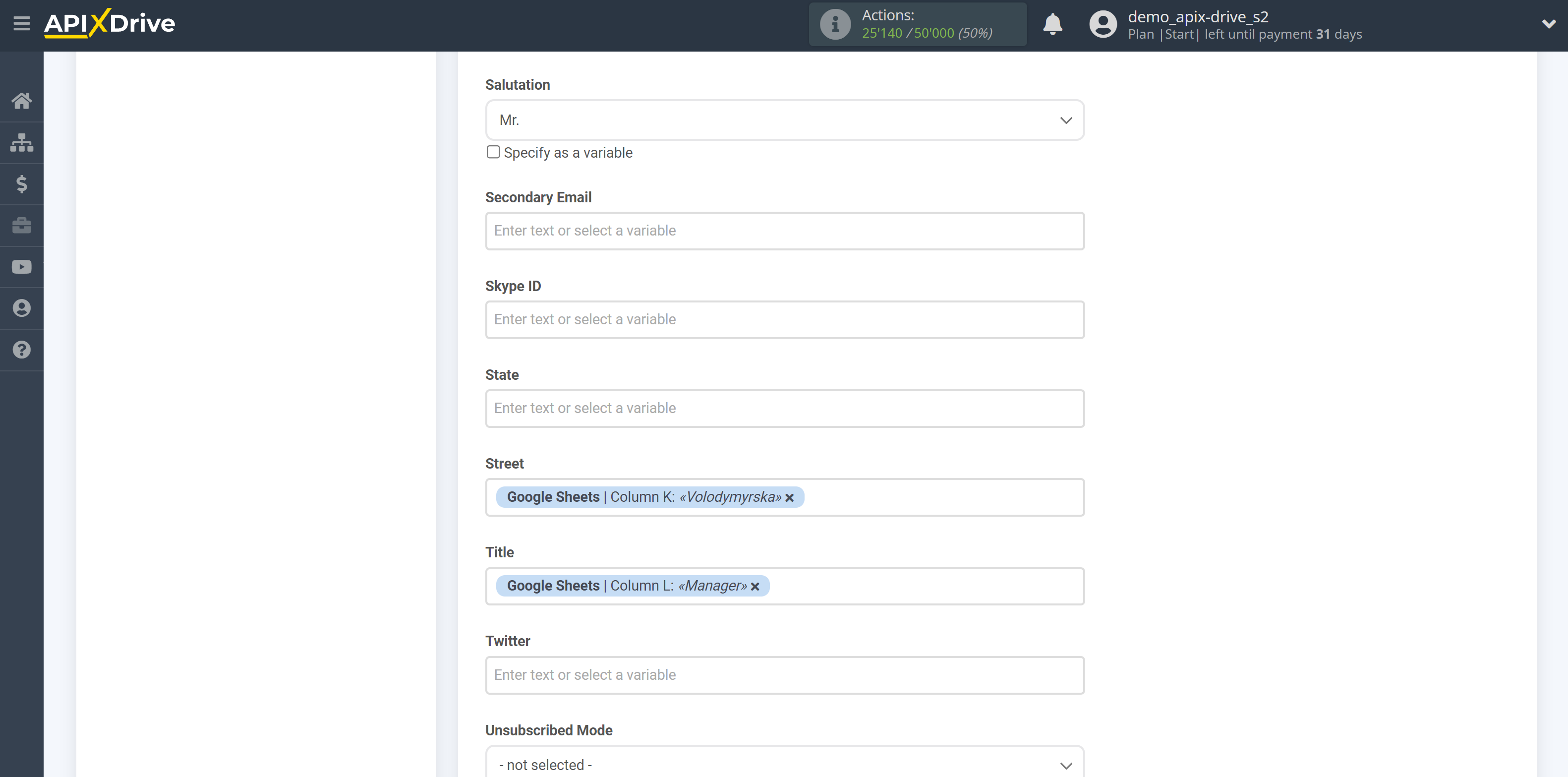Click the Actions info button

click(x=835, y=25)
